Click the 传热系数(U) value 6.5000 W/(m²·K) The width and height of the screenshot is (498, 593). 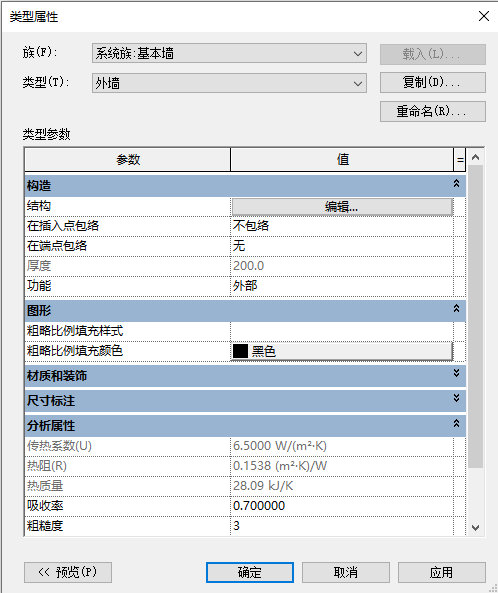342,446
